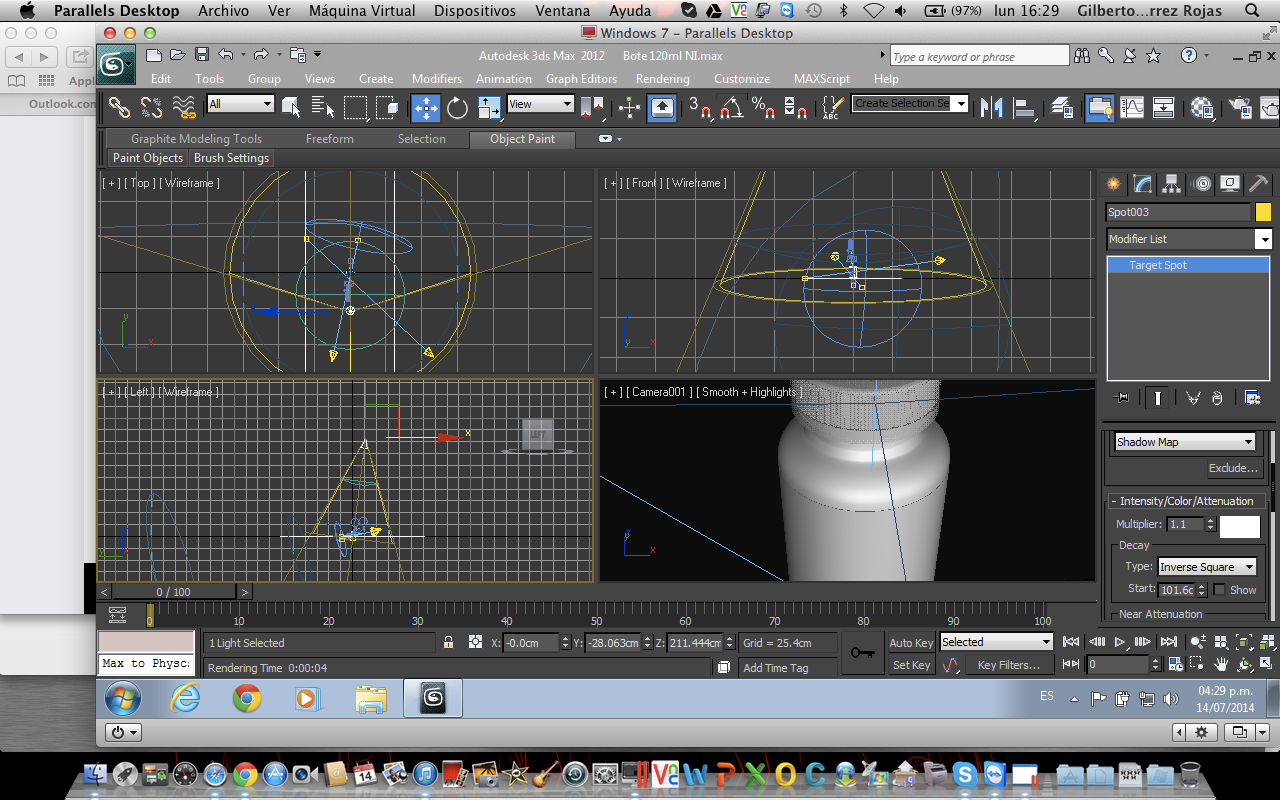Toggle Percent Snap button
Image resolution: width=1280 pixels, height=800 pixels.
[x=764, y=106]
